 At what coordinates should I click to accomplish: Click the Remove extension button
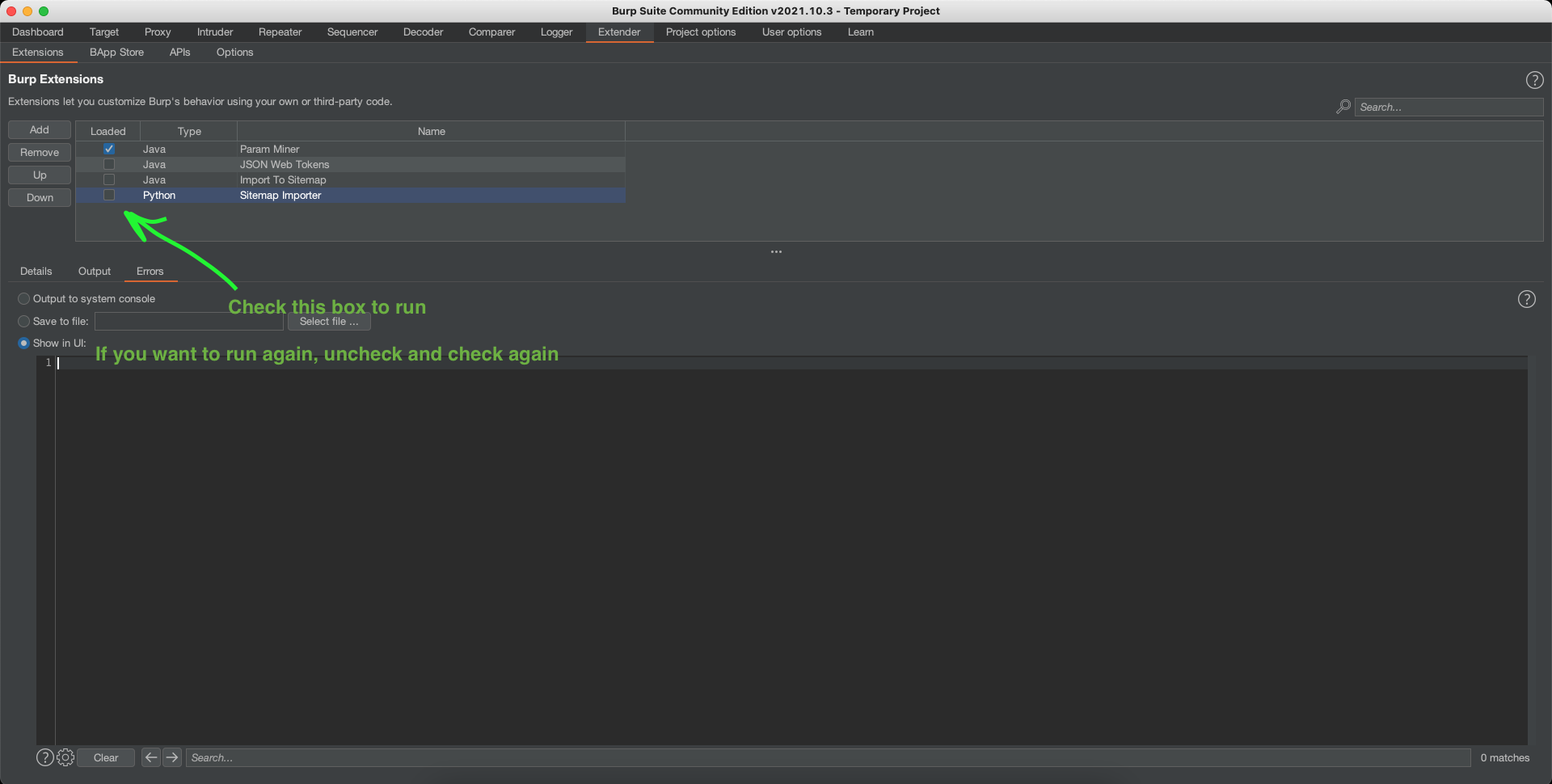40,153
